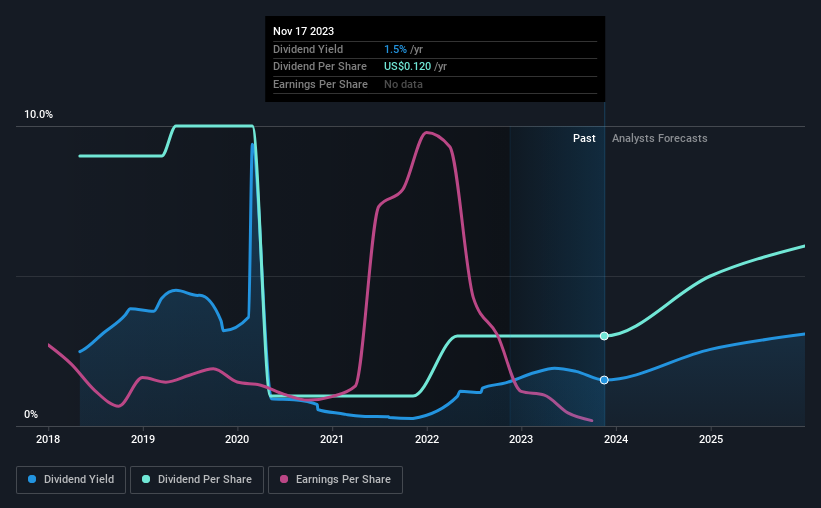Toggle the Earnings Per Share legend button
Screen dimensions: 821x508
tap(335, 480)
